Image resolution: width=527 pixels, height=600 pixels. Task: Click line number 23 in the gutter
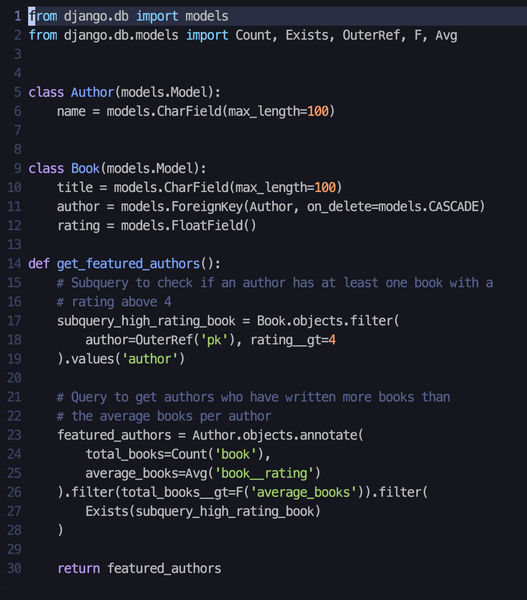pyautogui.click(x=14, y=435)
